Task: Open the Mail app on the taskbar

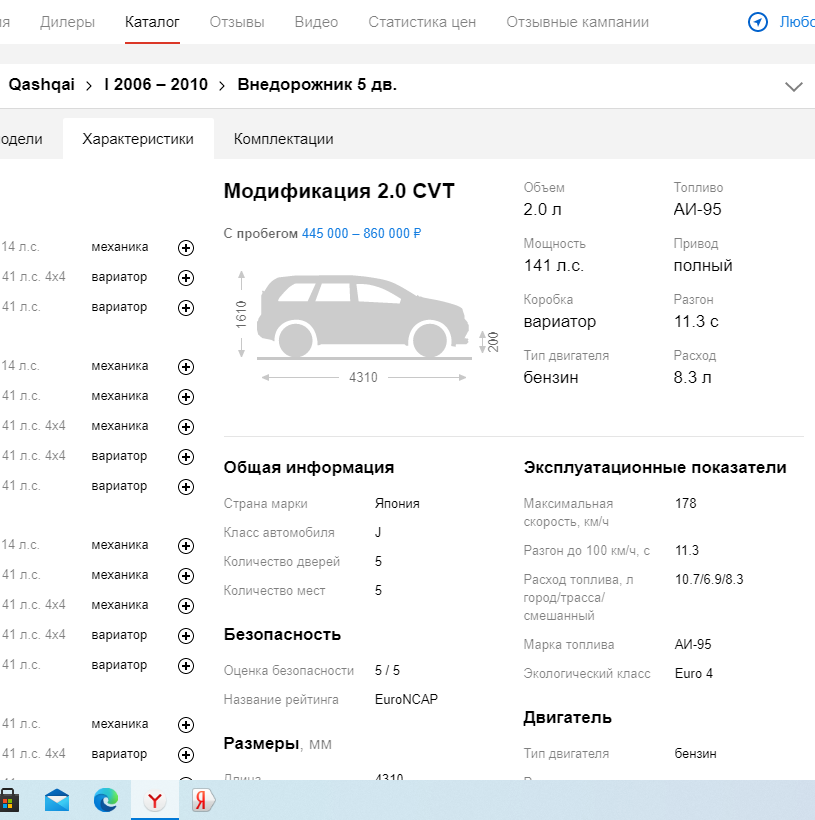Action: pyautogui.click(x=57, y=800)
